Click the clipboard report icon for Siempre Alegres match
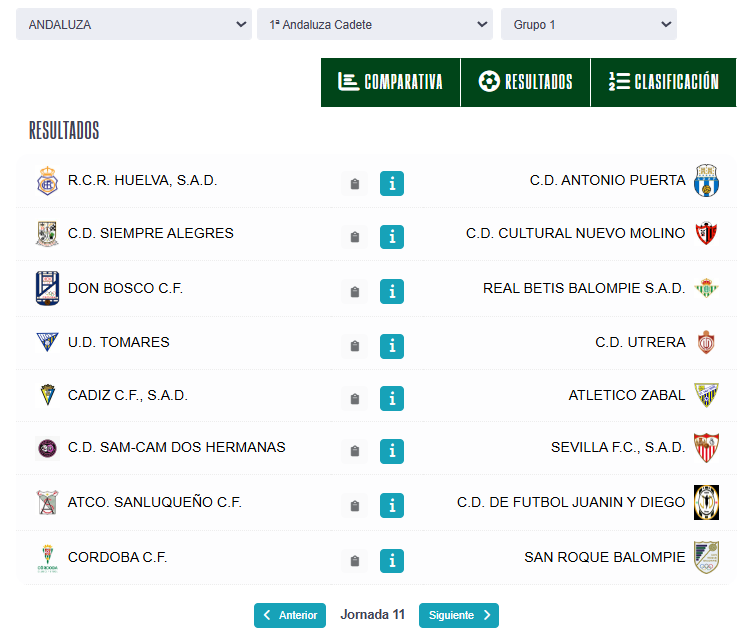This screenshot has height=639, width=751. point(354,237)
